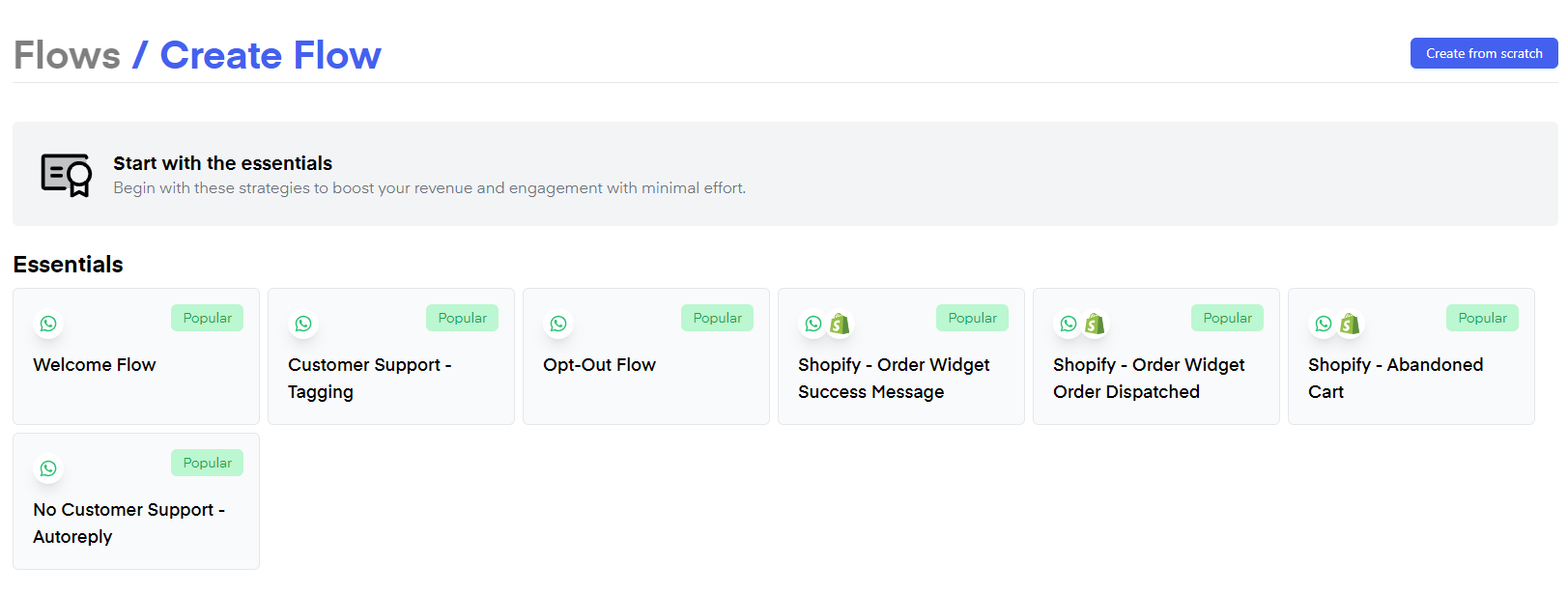Click Shopify icon on Abandoned Cart card
The height and width of the screenshot is (594, 1568).
point(1350,324)
